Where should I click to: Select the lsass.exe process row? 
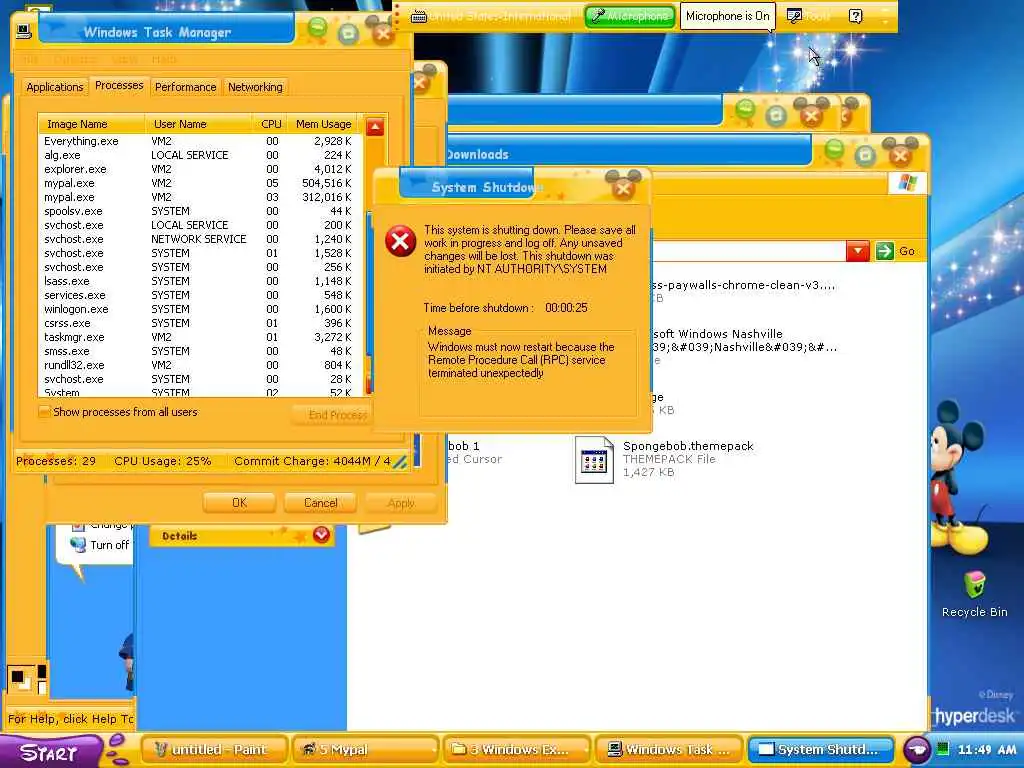pos(199,281)
